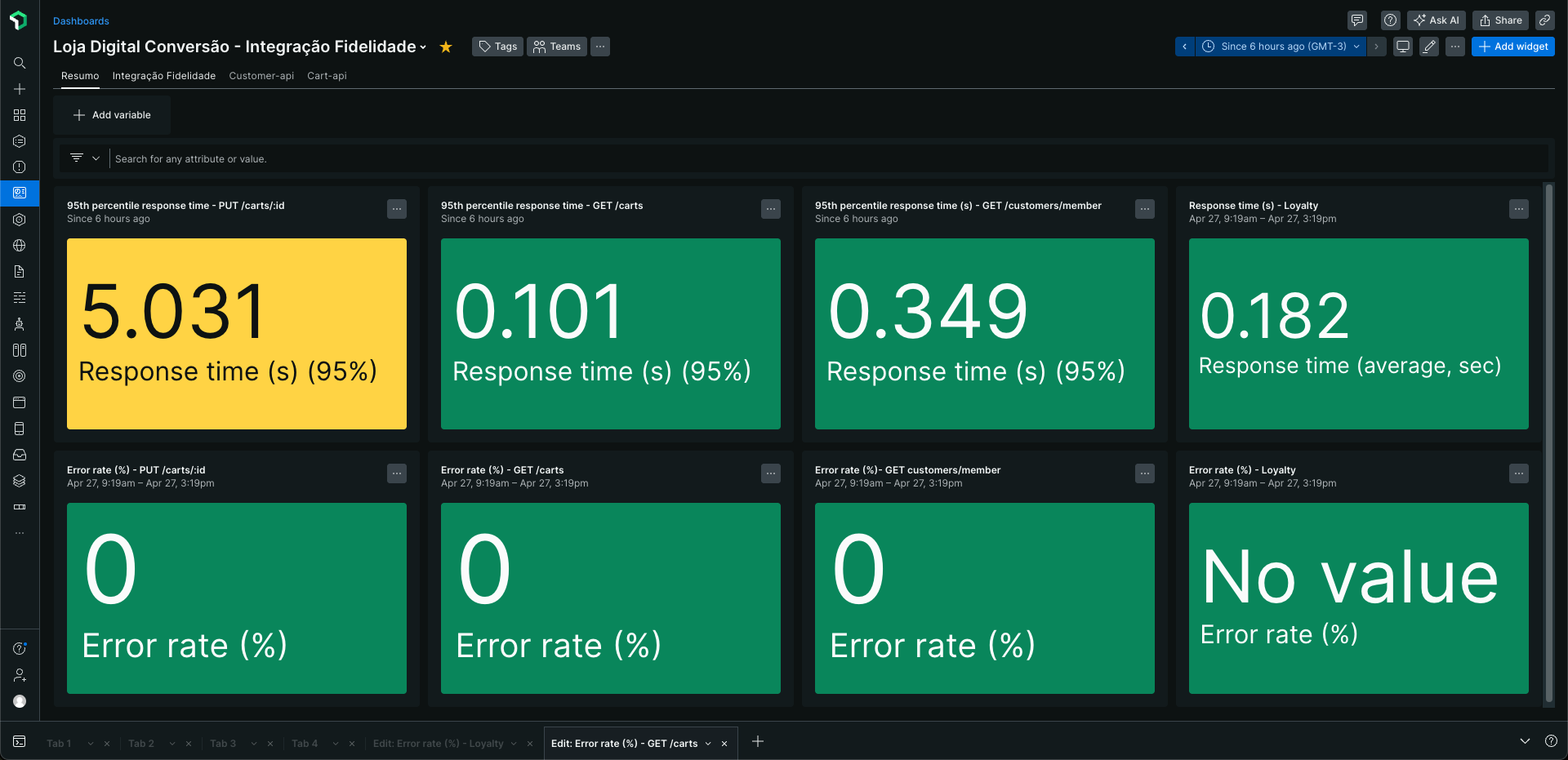Enable TV presentation mode with the monitor icon

[1402, 47]
